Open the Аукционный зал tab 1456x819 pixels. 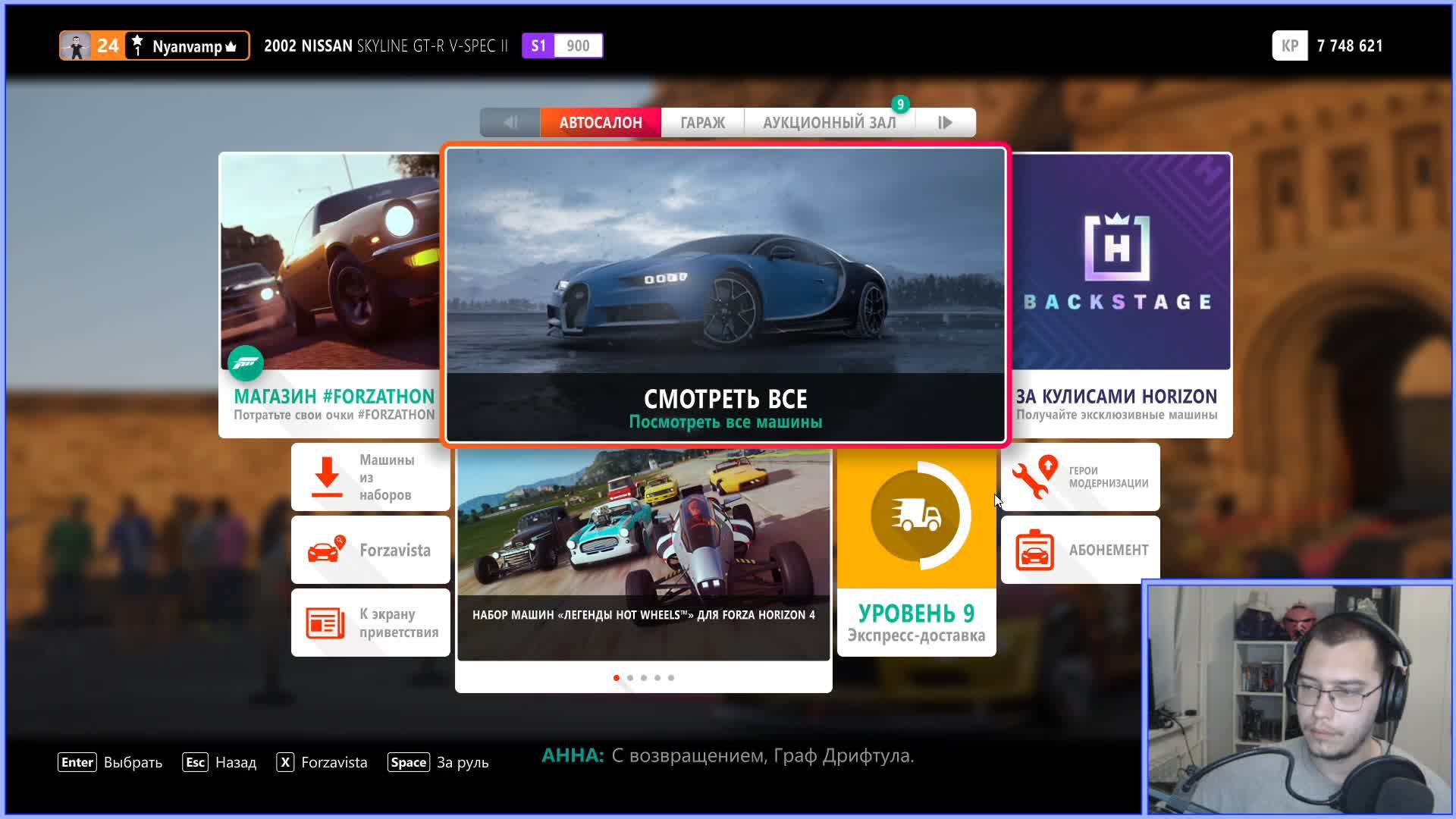click(x=829, y=122)
